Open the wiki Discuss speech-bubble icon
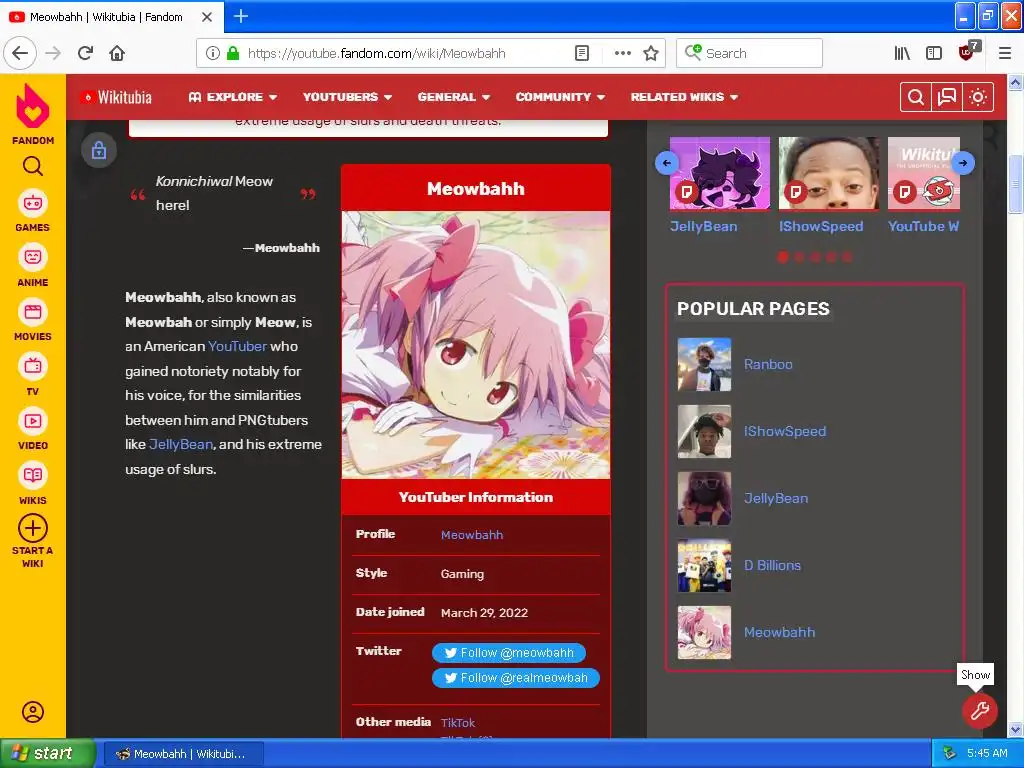Screen dimensions: 1024x768 coord(946,97)
